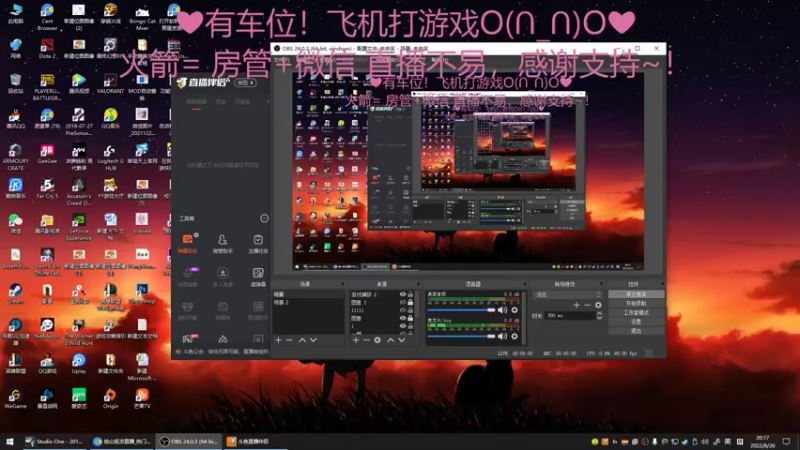Open OBS 设置 settings button
The height and width of the screenshot is (450, 800).
point(636,322)
